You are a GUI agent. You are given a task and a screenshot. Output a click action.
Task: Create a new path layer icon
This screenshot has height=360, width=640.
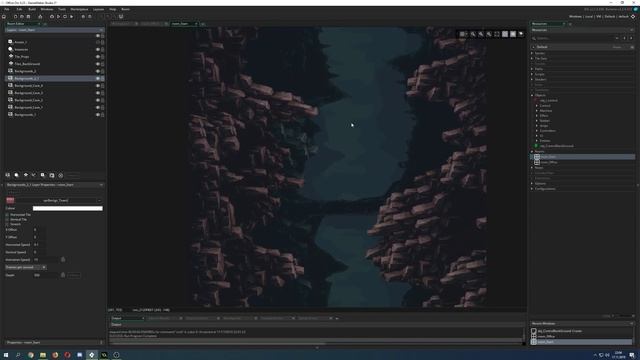[34, 175]
